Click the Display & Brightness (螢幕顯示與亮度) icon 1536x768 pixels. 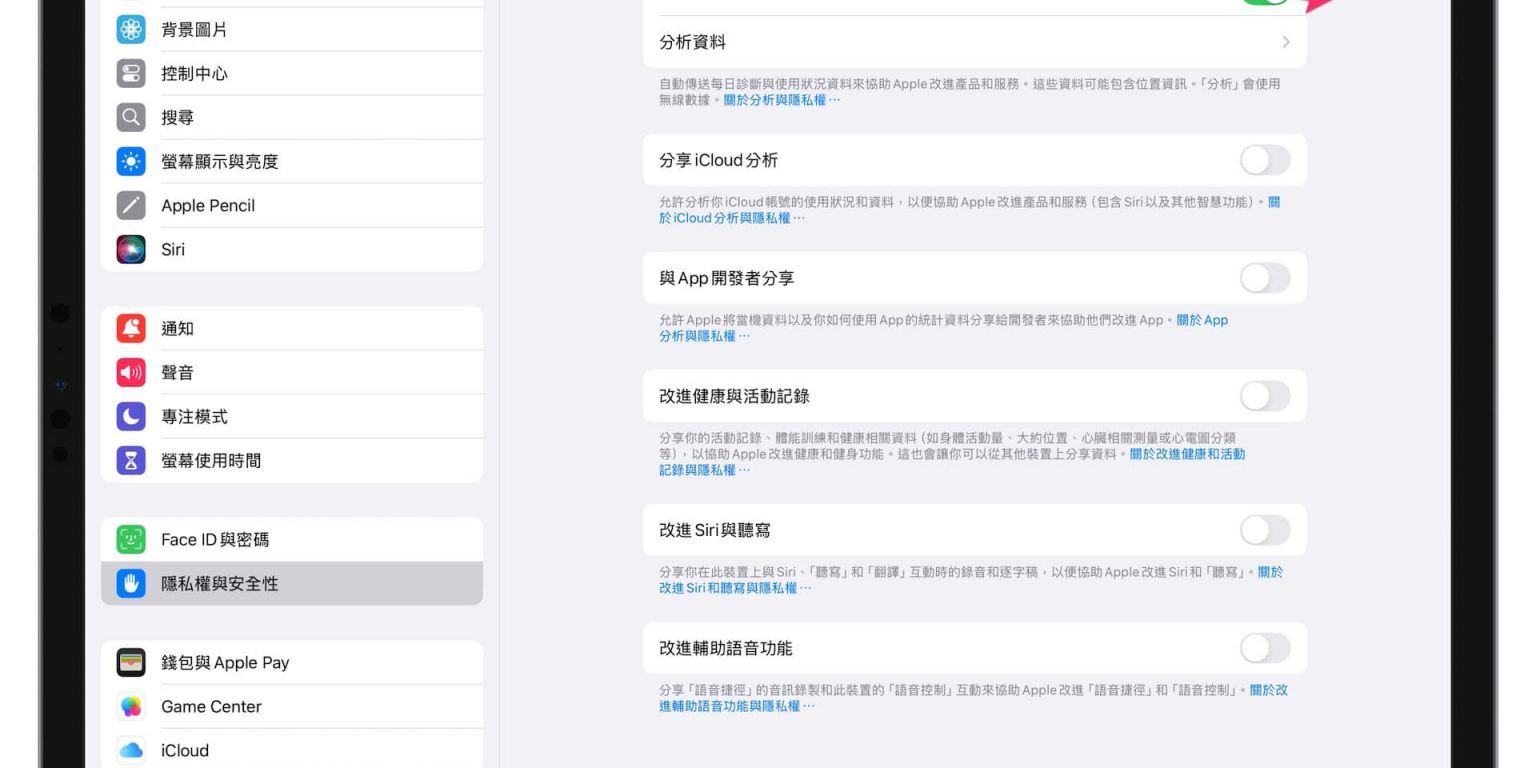(x=131, y=162)
